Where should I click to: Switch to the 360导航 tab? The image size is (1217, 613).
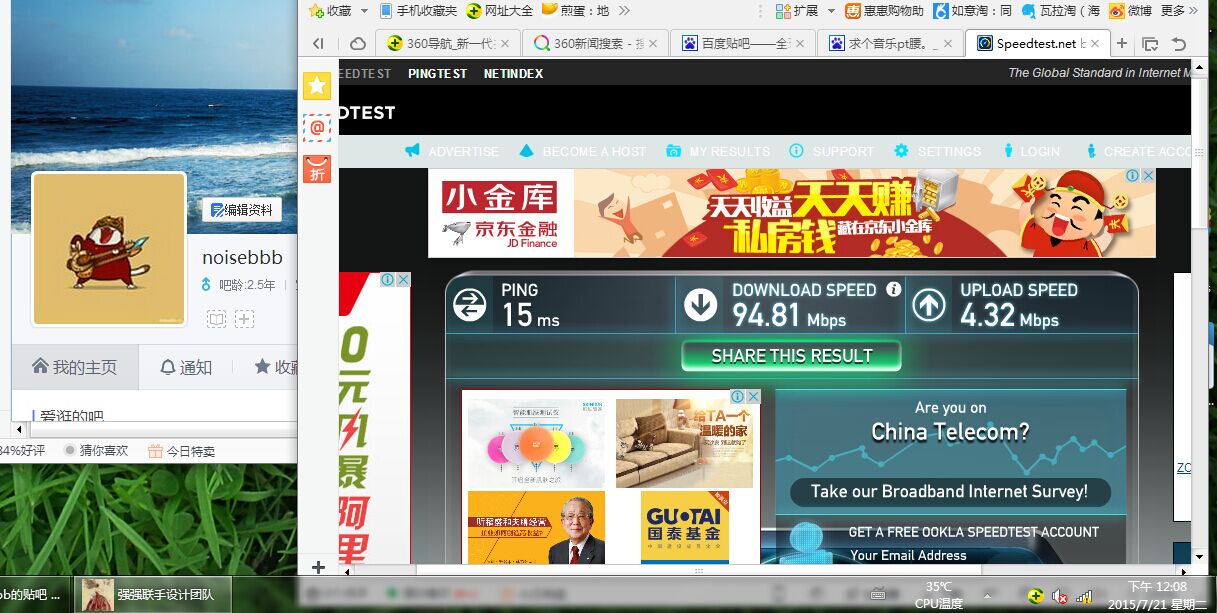(448, 43)
